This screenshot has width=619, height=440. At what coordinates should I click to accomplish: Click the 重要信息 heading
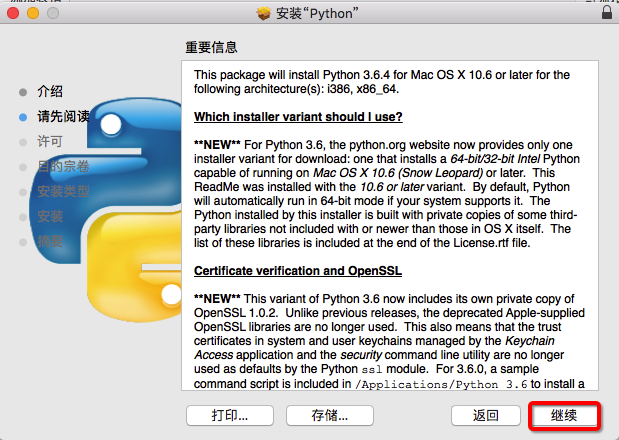tap(211, 47)
